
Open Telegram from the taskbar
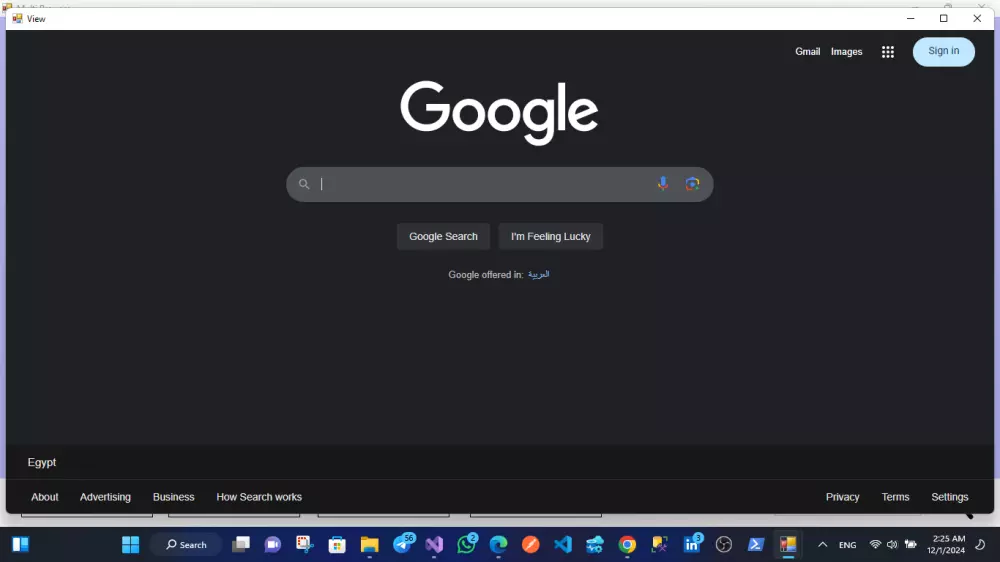tap(402, 545)
